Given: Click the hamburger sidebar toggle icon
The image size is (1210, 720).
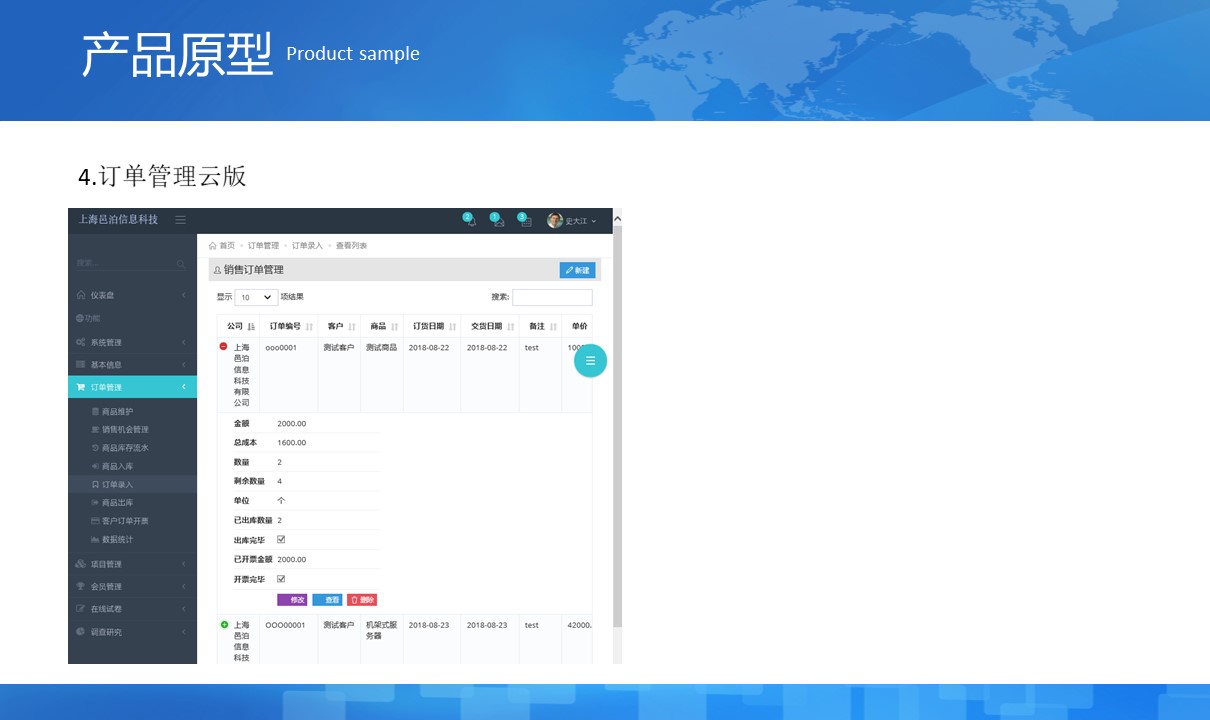Looking at the screenshot, I should tap(180, 220).
